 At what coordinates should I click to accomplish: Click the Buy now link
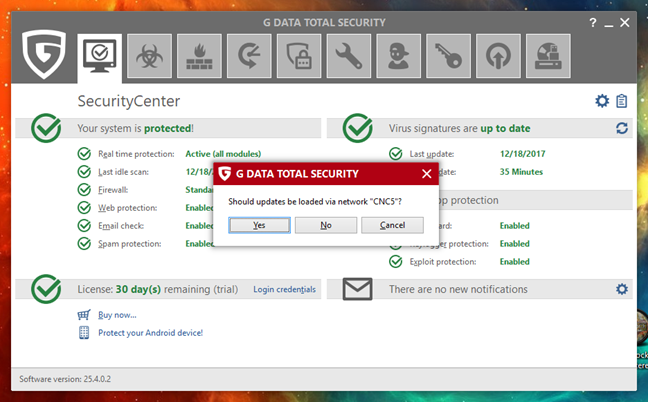click(116, 315)
